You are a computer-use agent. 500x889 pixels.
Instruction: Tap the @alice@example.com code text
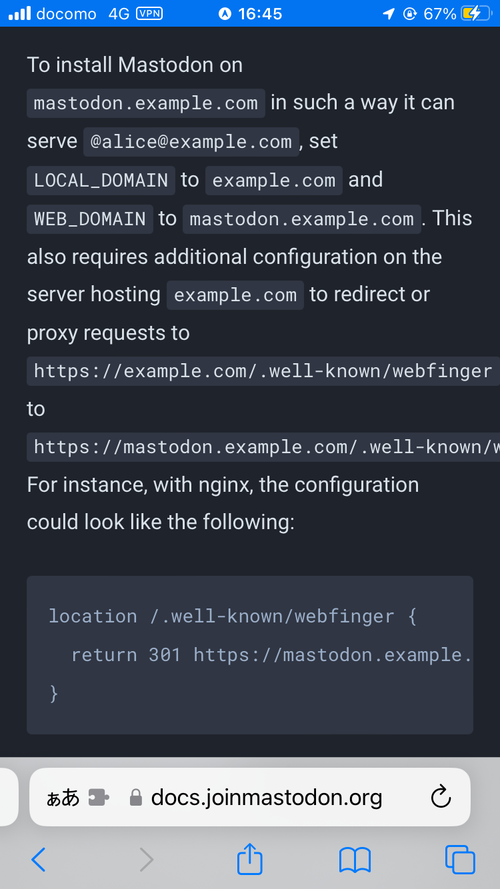tap(191, 142)
